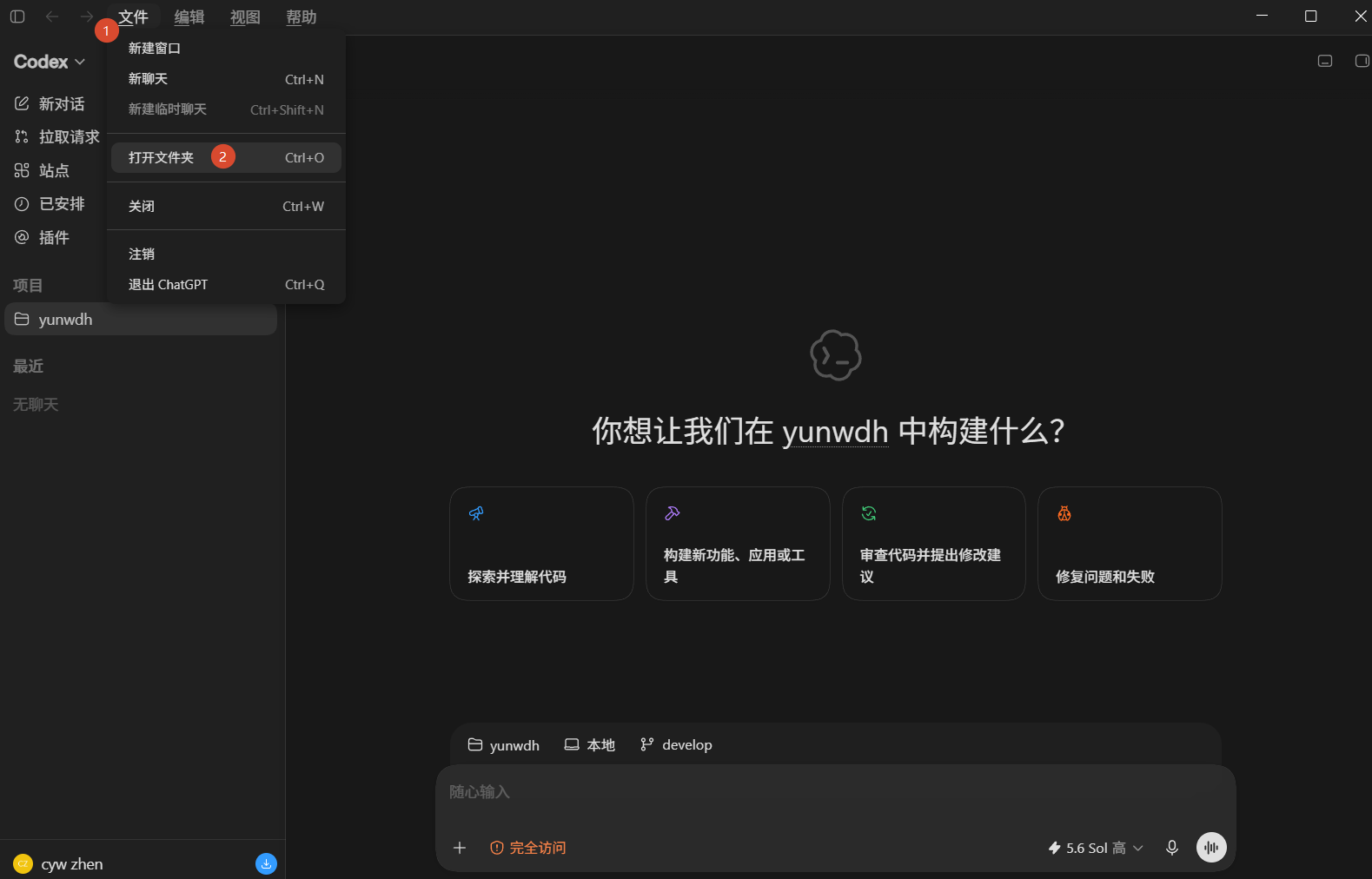Pick the 审查代码并提出修改建议 card
This screenshot has width=1372, height=879.
934,544
